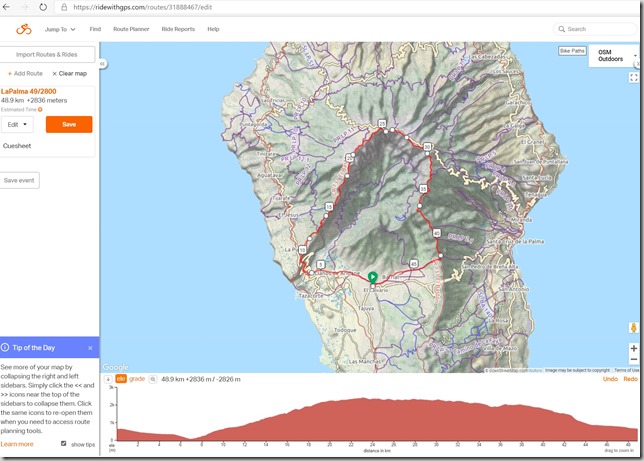Click the 25 km distance marker
This screenshot has width=644, height=461.
point(382,123)
